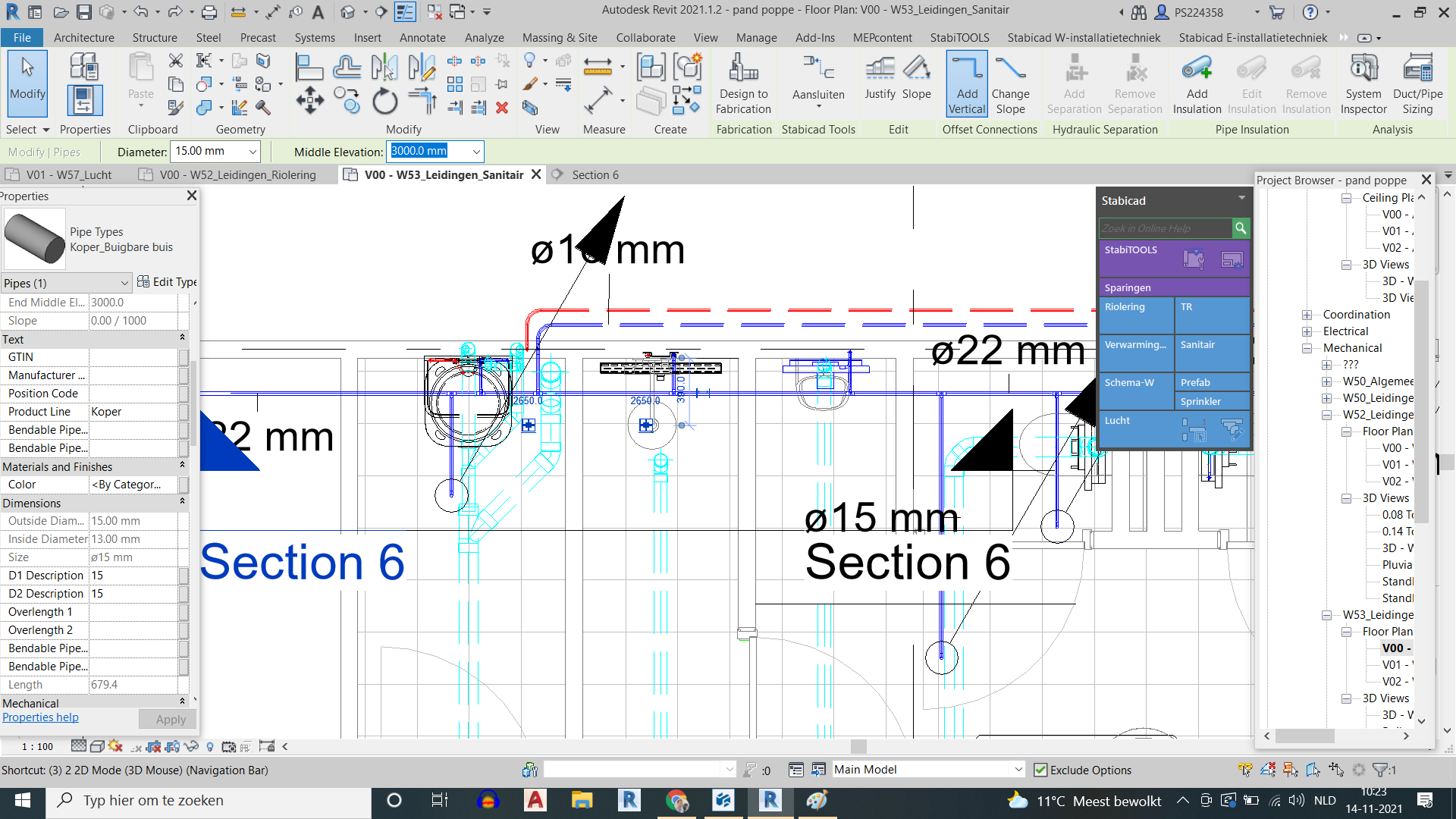
Task: Open the Annotate ribbon tab
Action: click(422, 37)
